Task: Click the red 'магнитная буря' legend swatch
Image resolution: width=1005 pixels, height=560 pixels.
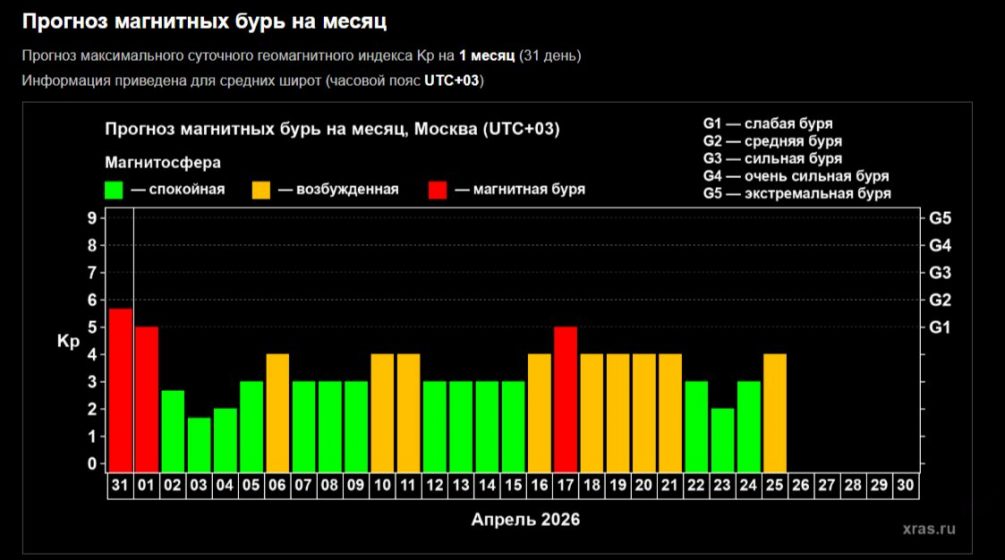Action: point(438,189)
